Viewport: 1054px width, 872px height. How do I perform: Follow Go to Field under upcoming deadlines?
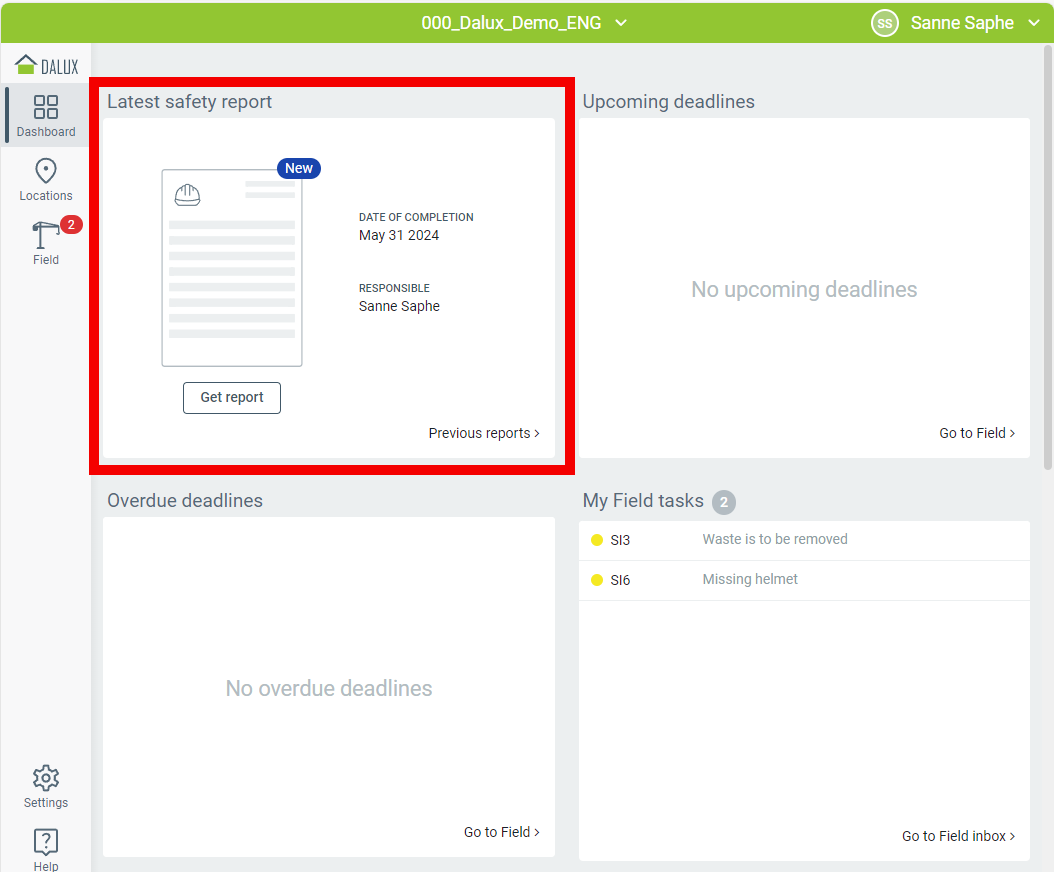pos(977,433)
